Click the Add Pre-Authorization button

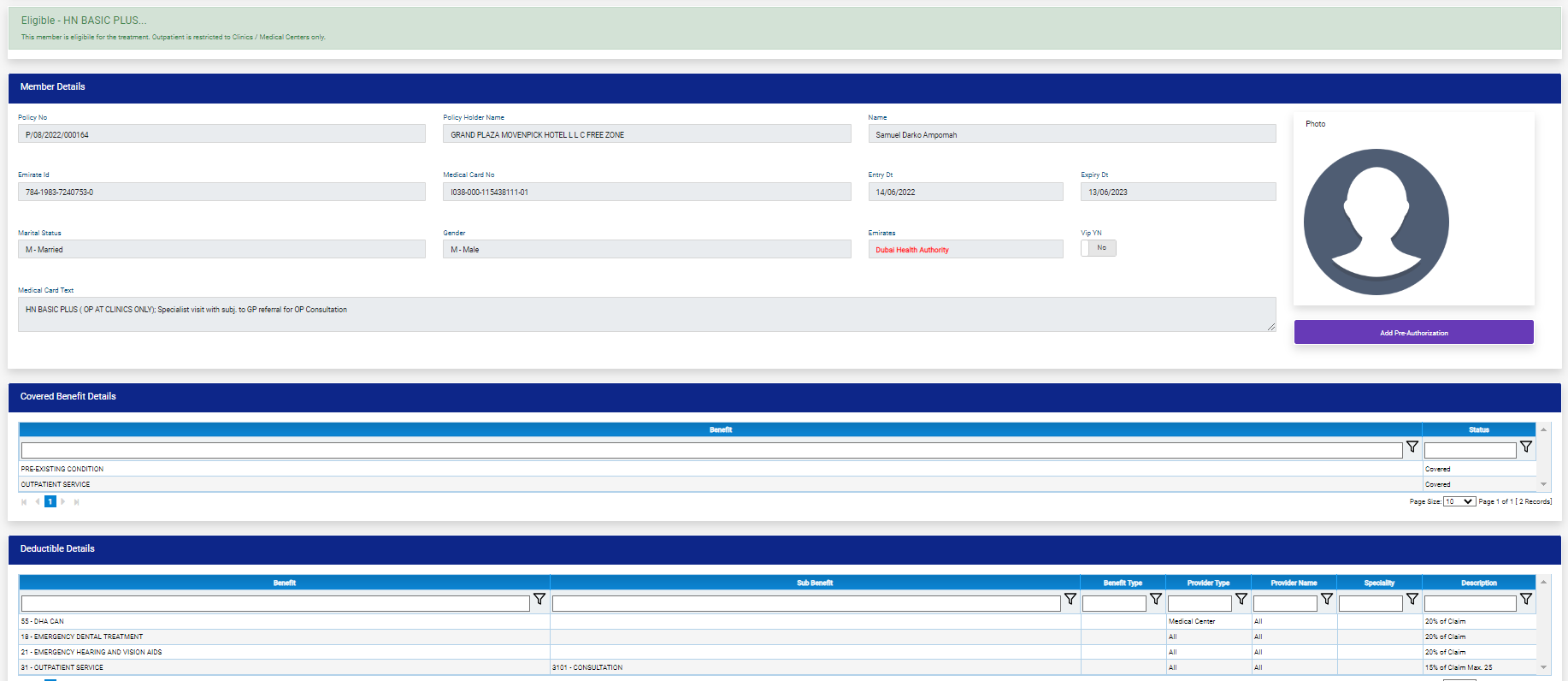click(x=1413, y=333)
